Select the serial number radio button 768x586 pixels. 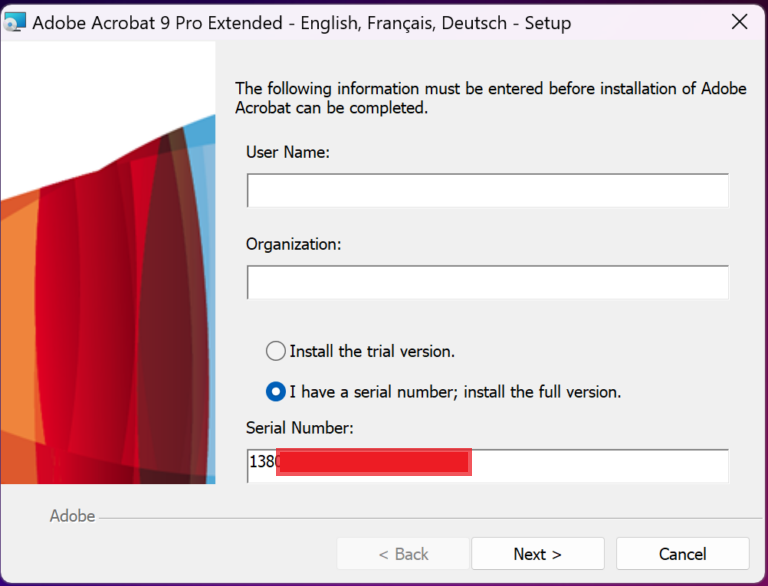[275, 391]
